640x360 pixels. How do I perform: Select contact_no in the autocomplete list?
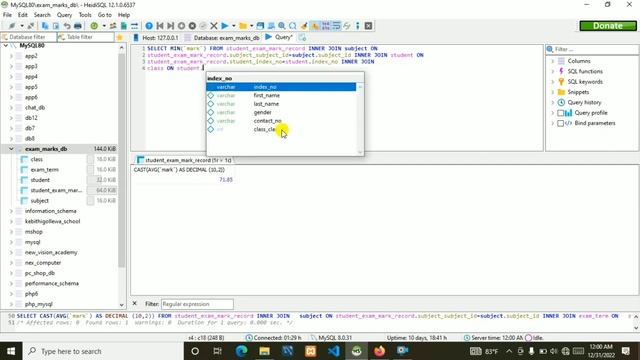281,121
